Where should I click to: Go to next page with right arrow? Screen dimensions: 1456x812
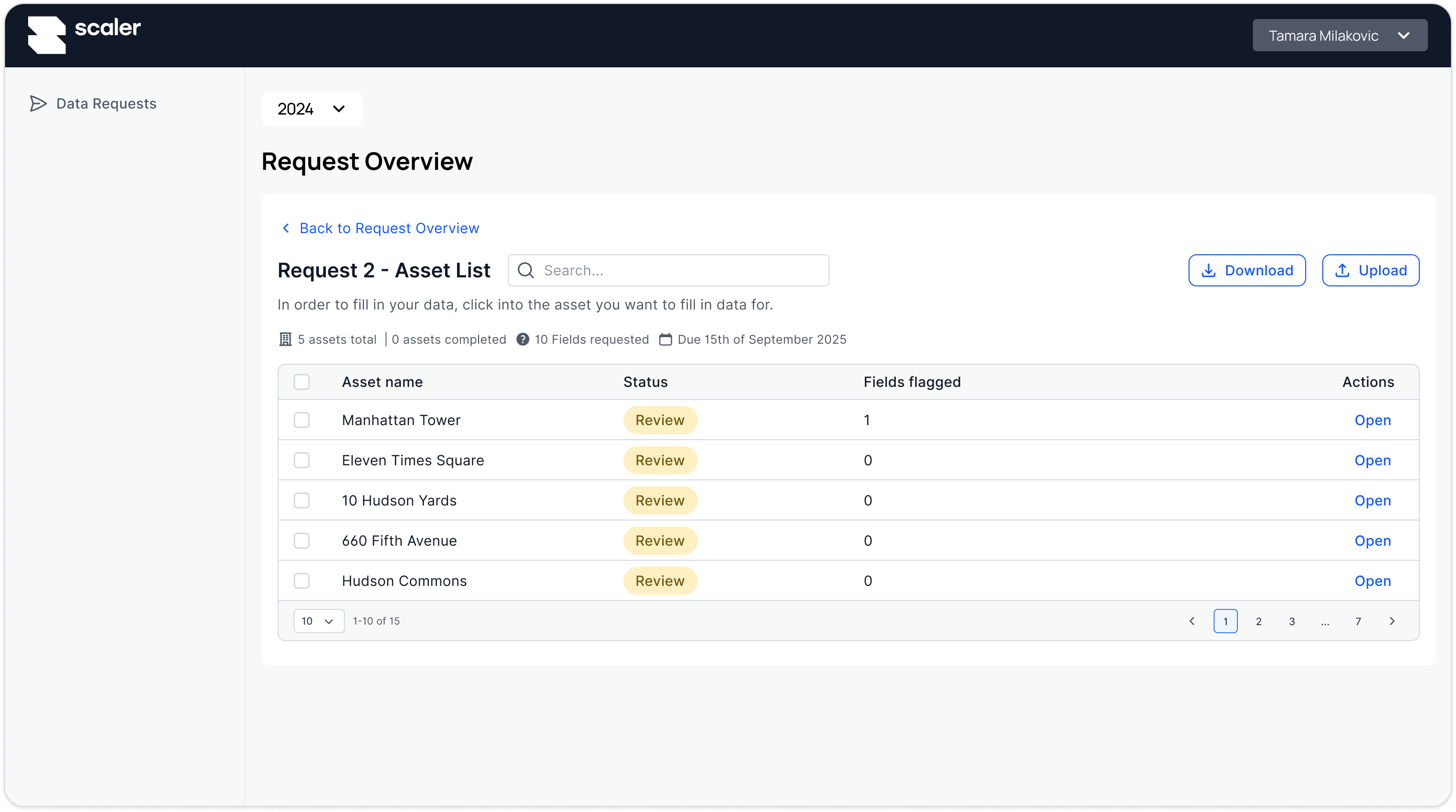1392,621
